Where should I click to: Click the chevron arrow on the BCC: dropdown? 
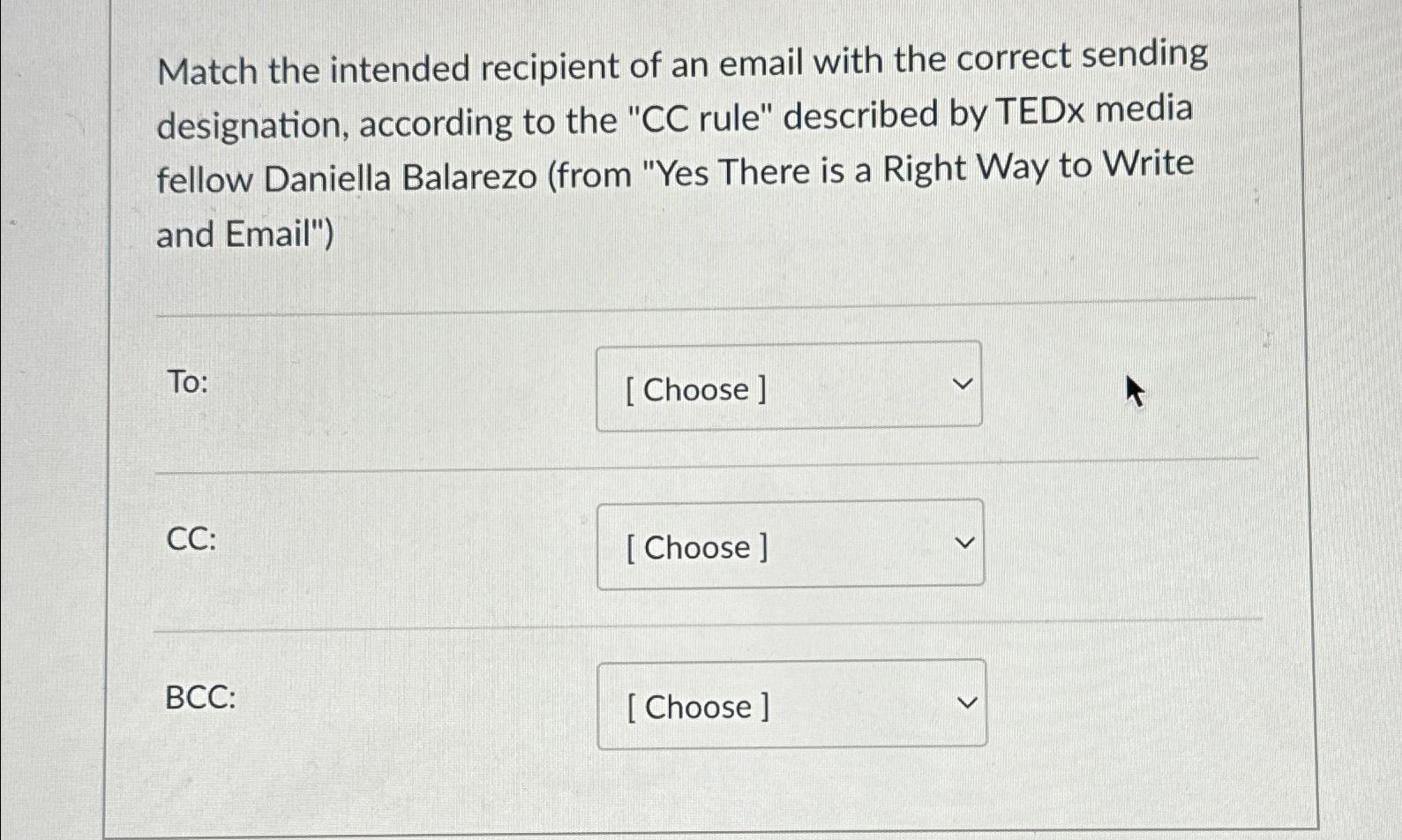pos(965,701)
